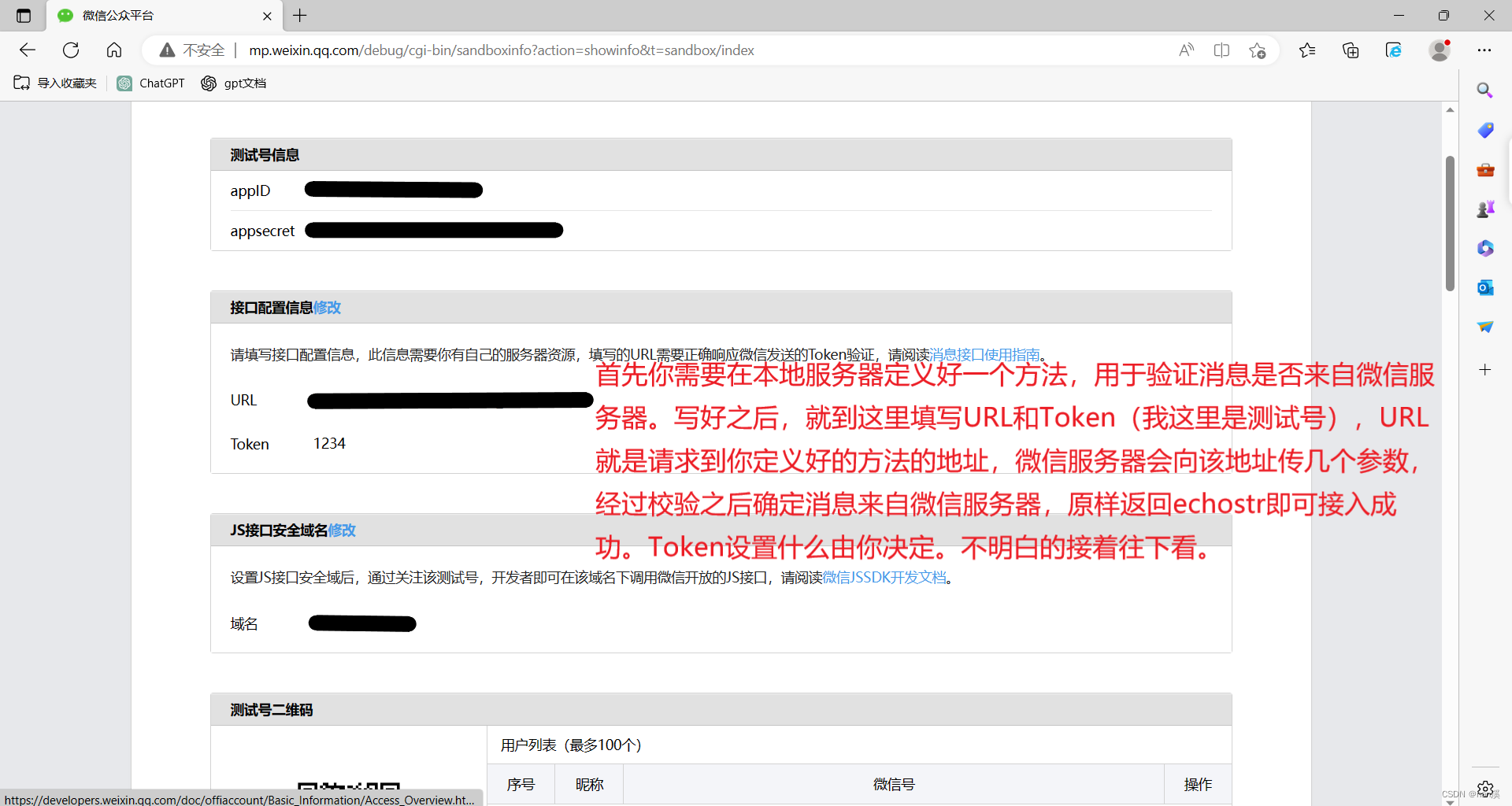The width and height of the screenshot is (1512, 806).
Task: Go back to the previous page
Action: [28, 50]
